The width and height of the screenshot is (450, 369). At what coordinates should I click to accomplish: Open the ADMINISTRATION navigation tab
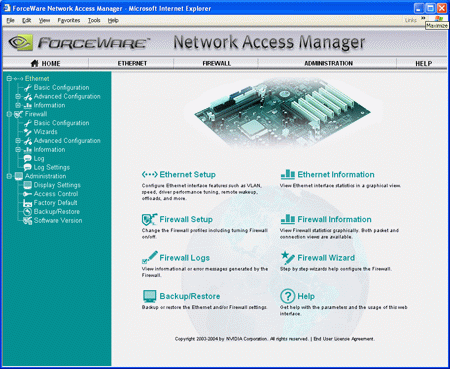pyautogui.click(x=328, y=63)
